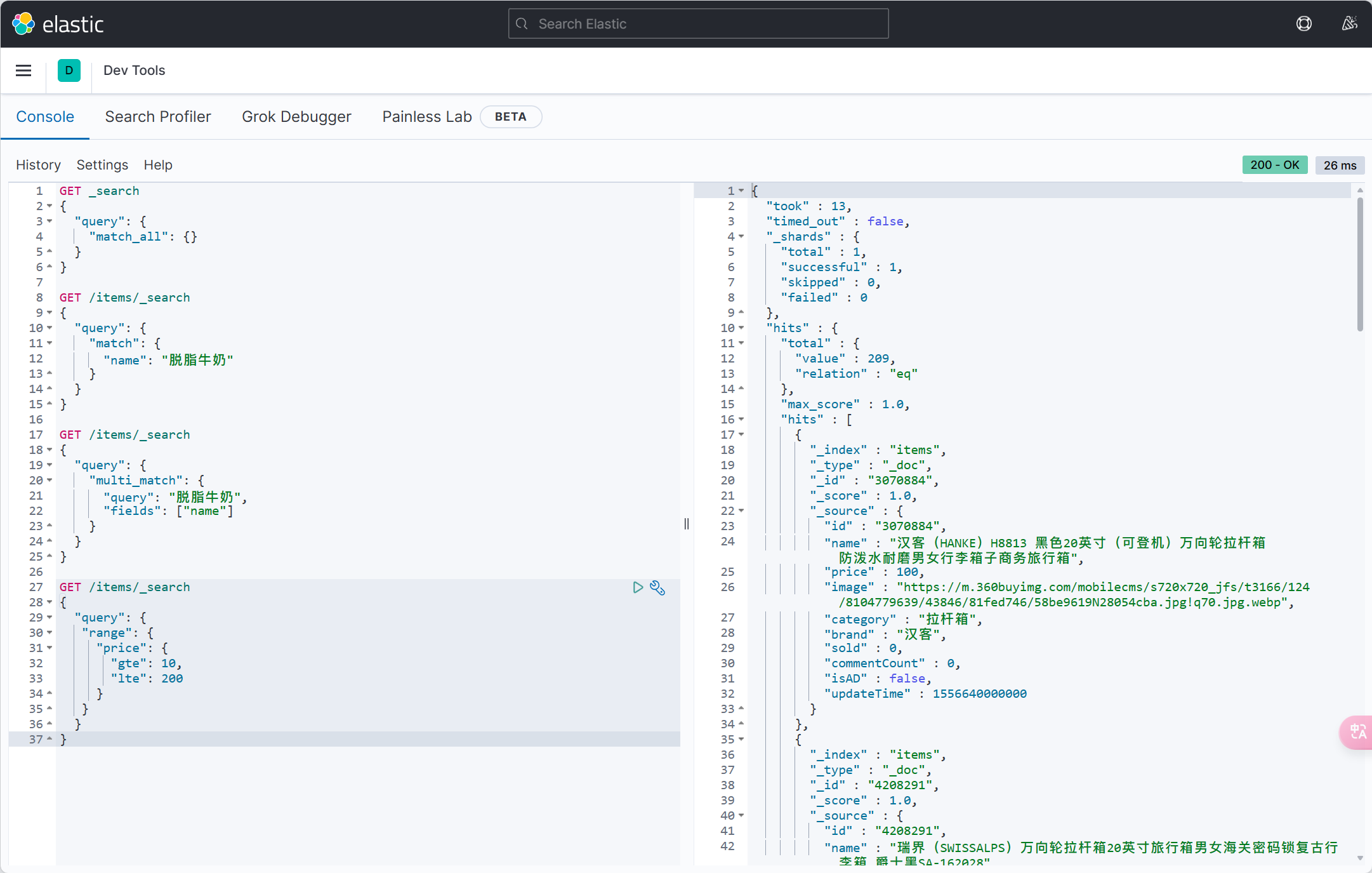
Task: Open the console History link
Action: pos(38,165)
